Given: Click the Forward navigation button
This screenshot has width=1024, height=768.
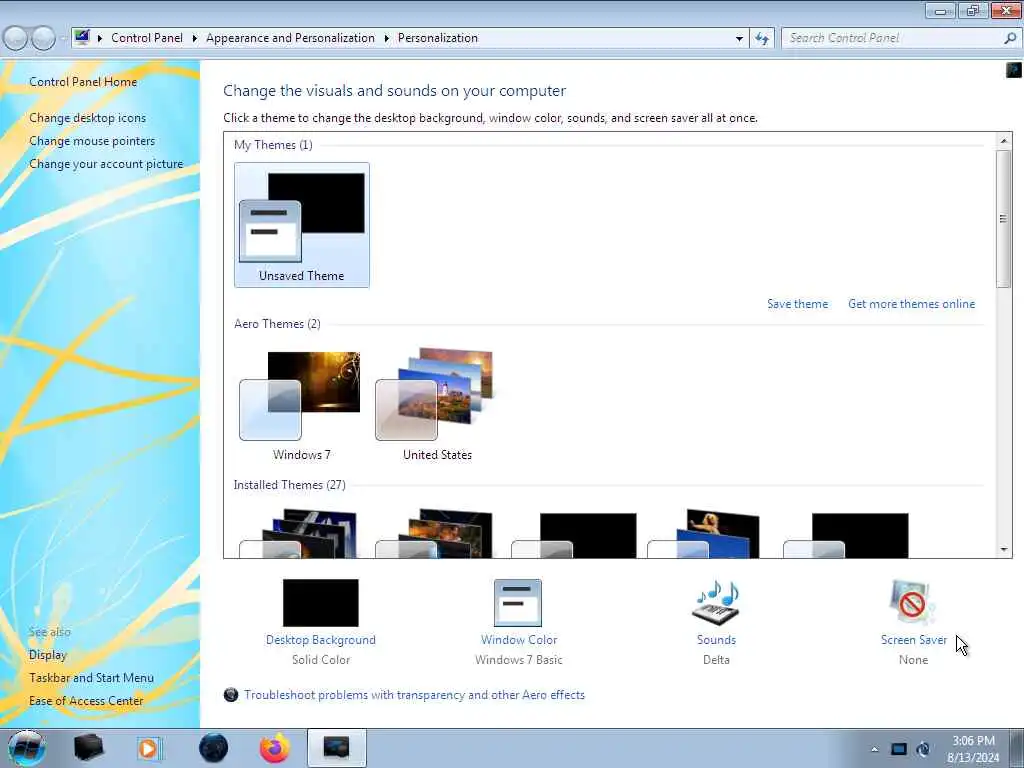Looking at the screenshot, I should 43,38.
